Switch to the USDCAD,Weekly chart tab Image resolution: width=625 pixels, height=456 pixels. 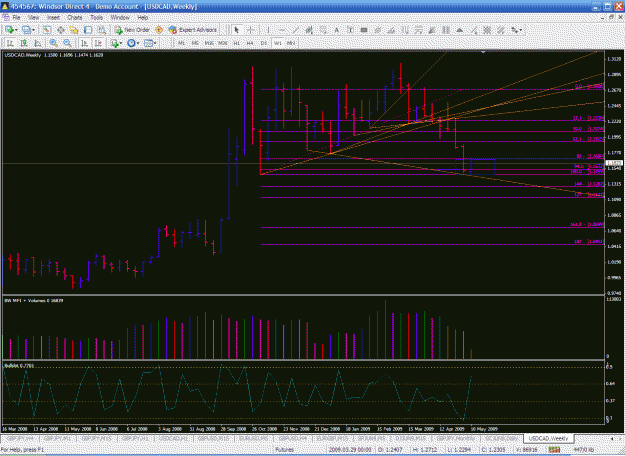[548, 438]
